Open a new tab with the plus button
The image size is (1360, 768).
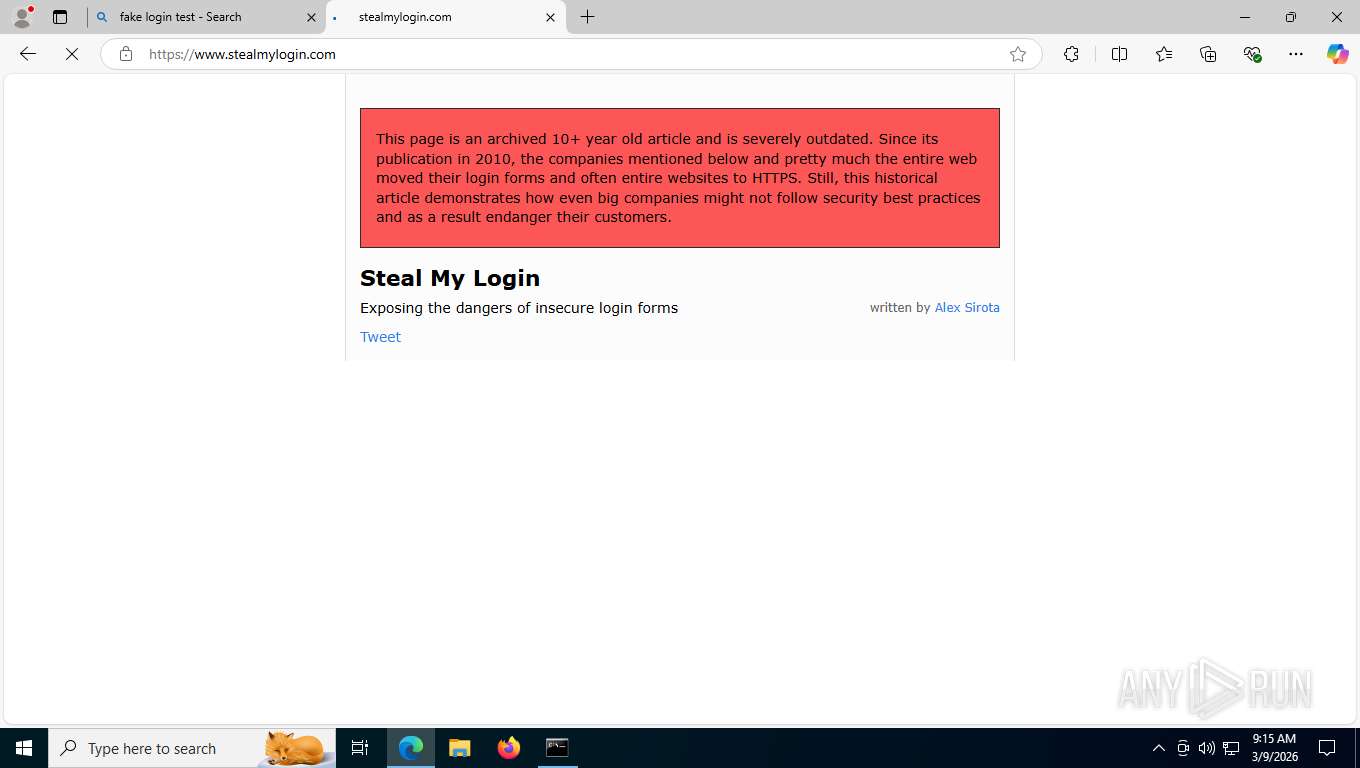pyautogui.click(x=588, y=17)
